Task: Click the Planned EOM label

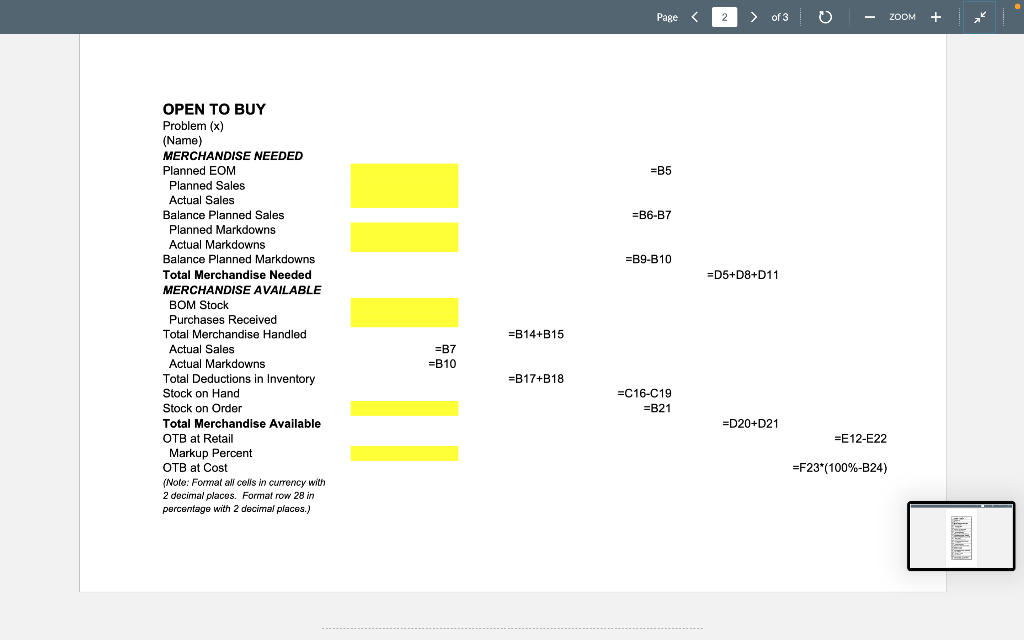Action: tap(199, 170)
